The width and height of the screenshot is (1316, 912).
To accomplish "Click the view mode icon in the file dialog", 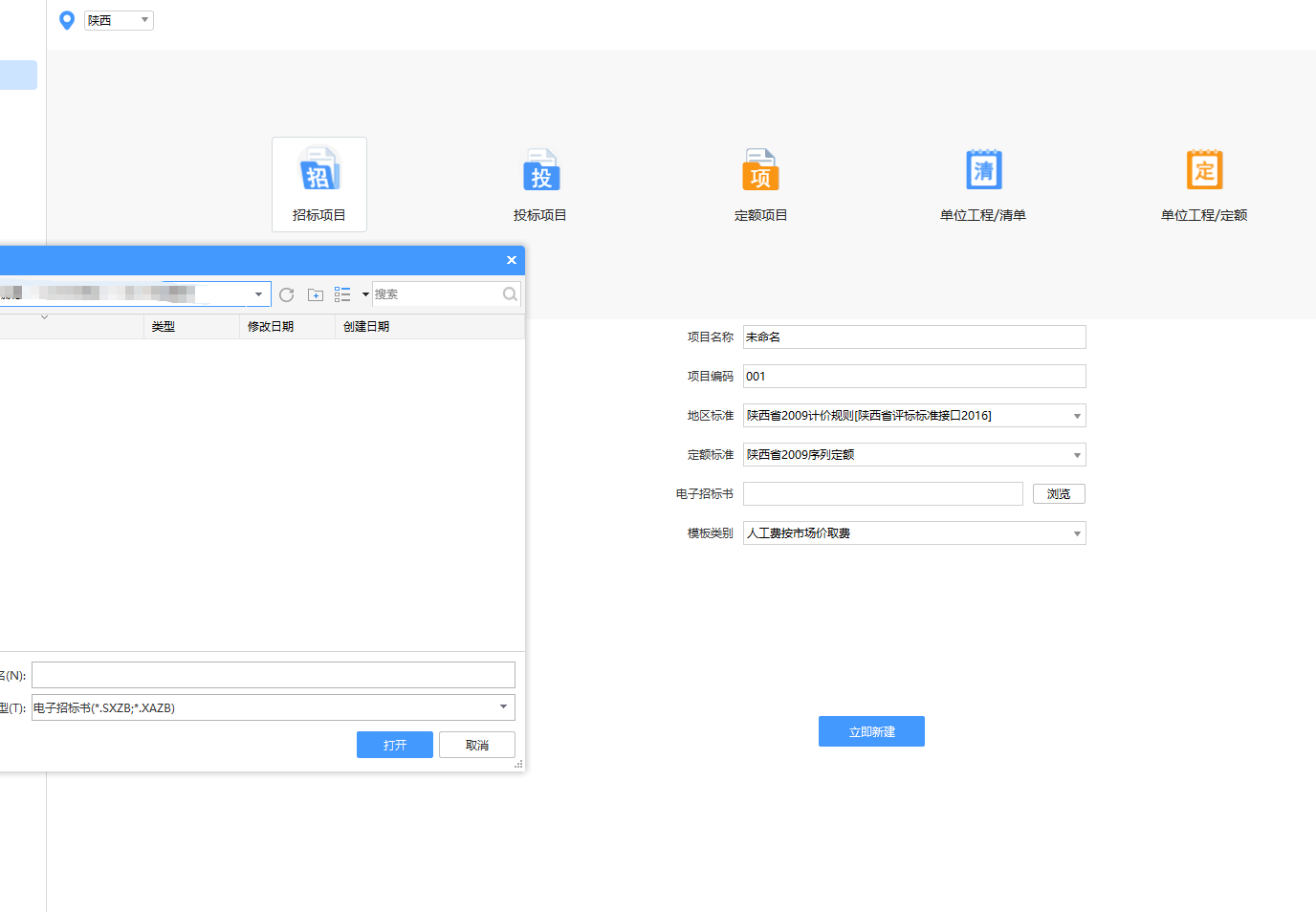I will coord(342,294).
